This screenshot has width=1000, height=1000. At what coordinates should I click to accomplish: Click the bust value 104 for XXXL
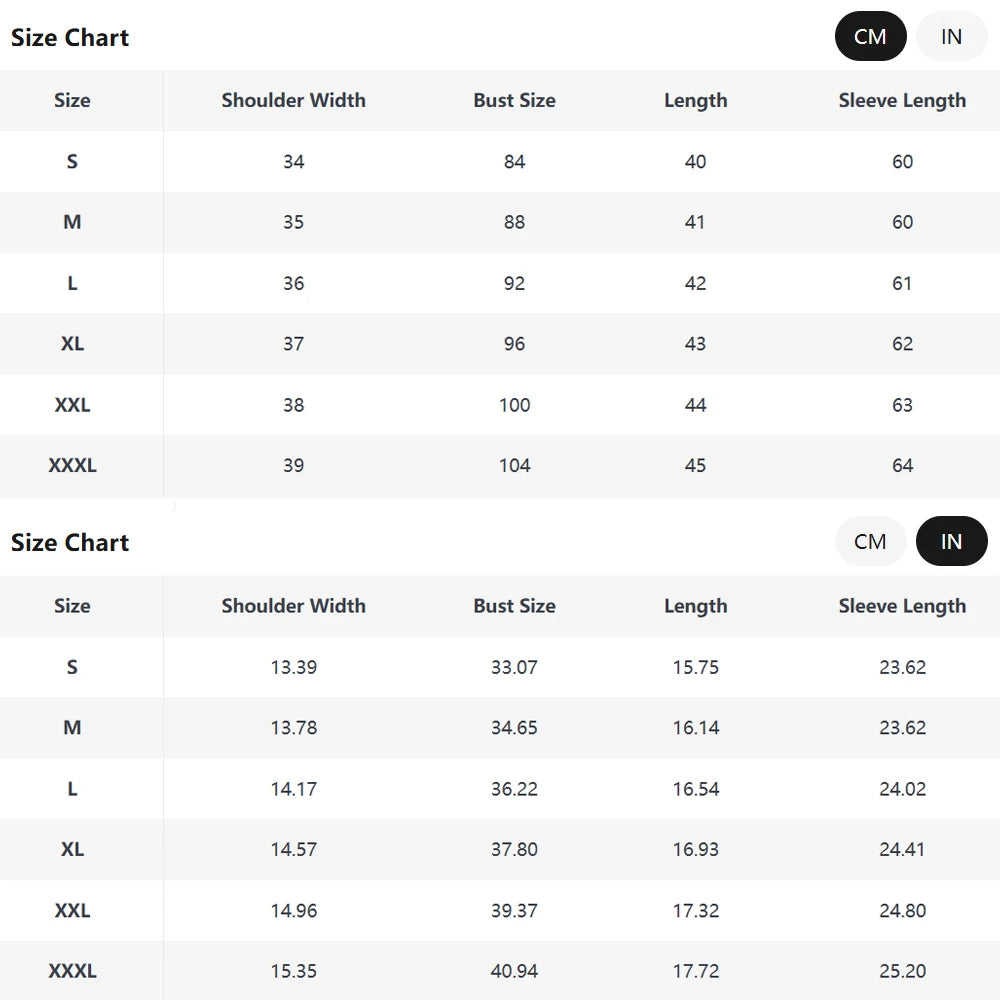pos(514,465)
